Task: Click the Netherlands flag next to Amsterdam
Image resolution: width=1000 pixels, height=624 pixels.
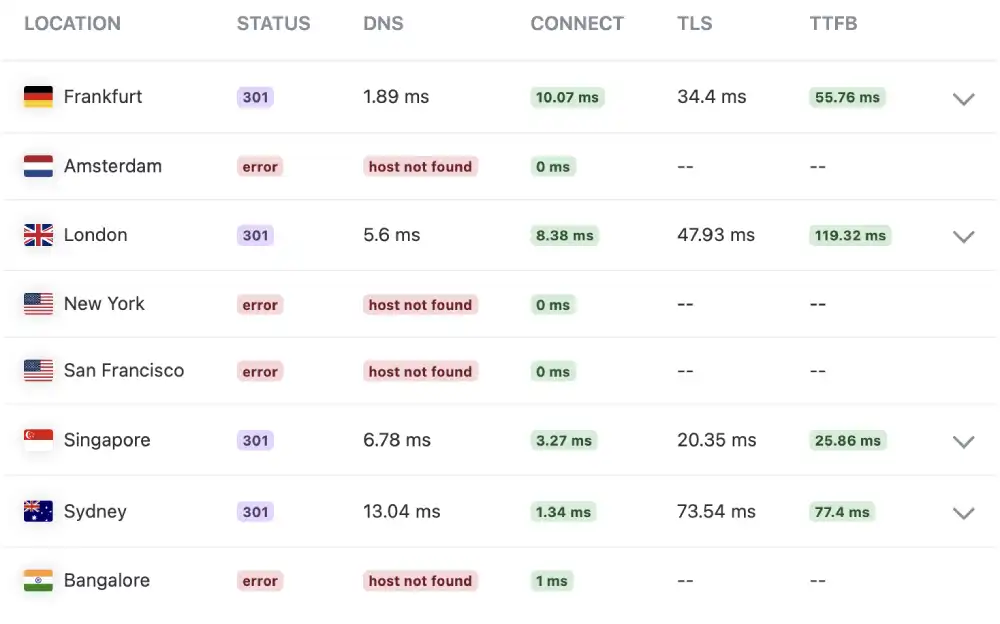Action: point(38,166)
